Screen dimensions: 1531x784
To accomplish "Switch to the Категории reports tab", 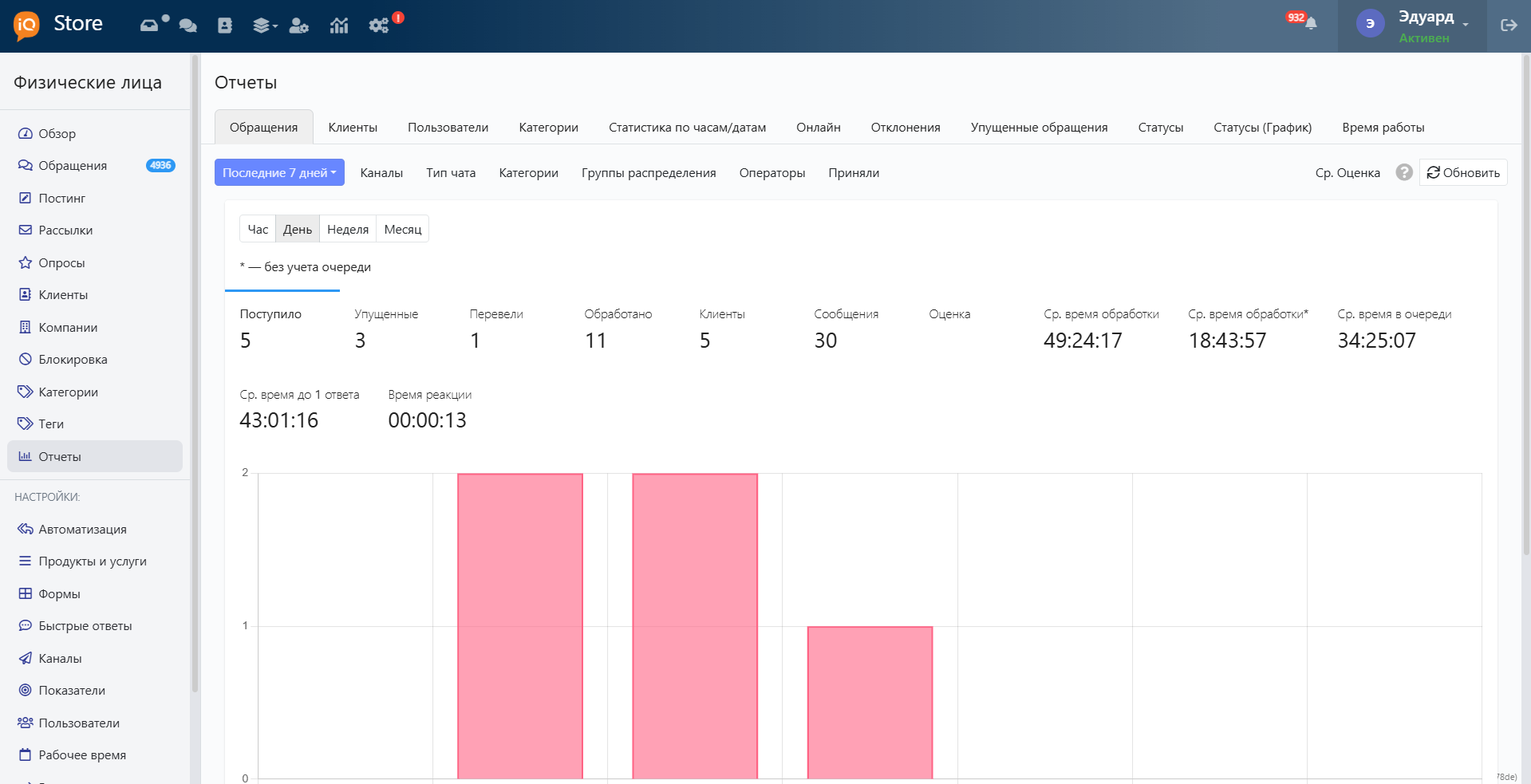I will click(x=549, y=127).
